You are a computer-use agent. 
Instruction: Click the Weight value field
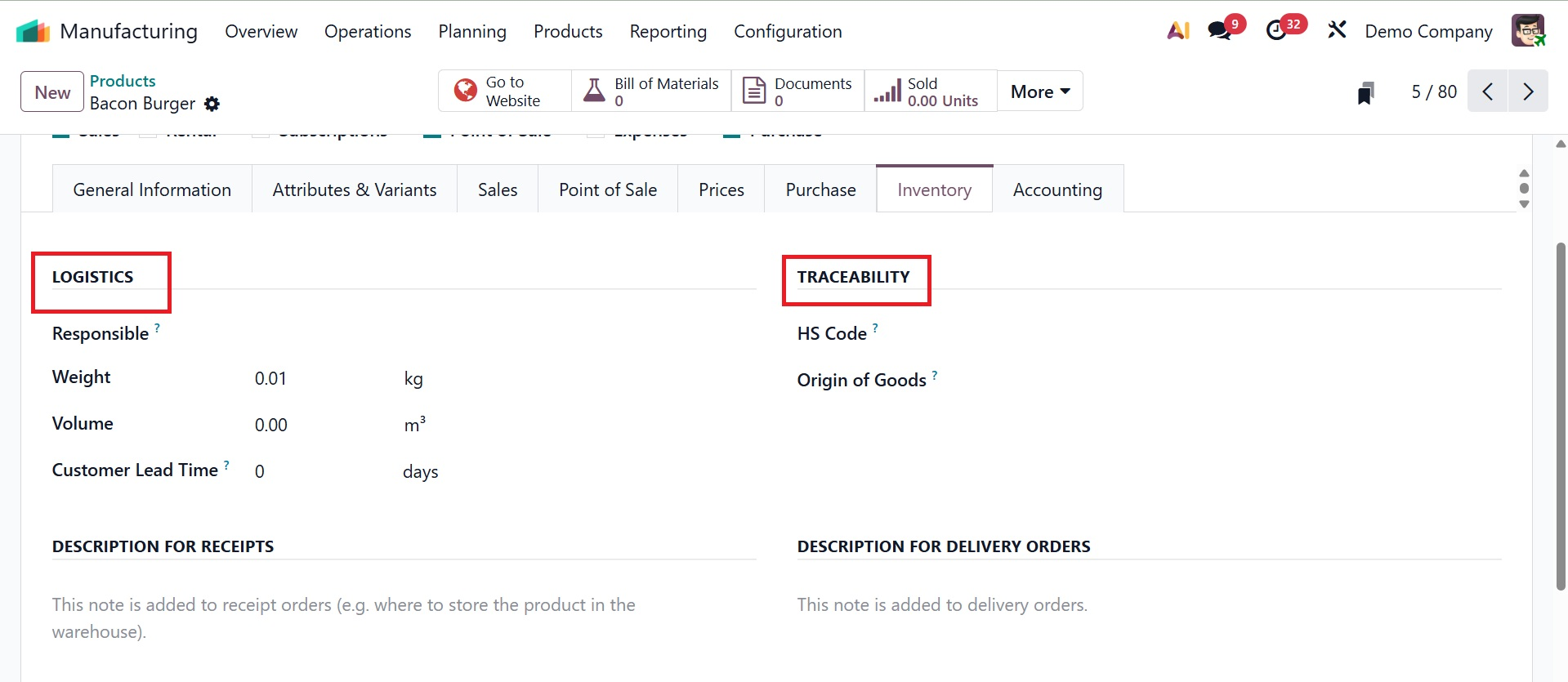310,378
